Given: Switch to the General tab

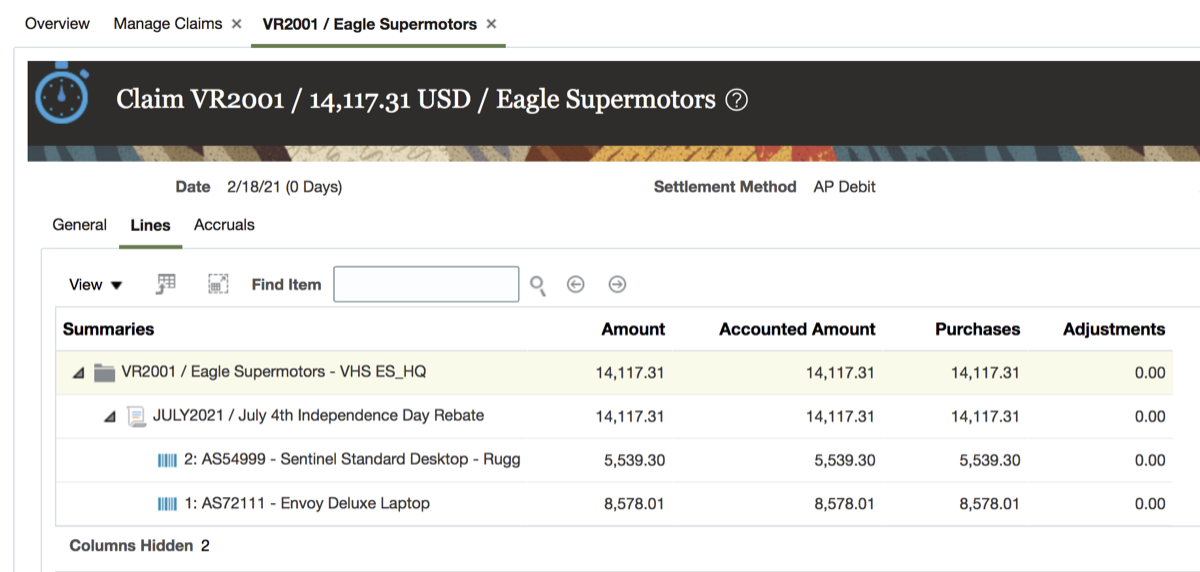Looking at the screenshot, I should coord(79,225).
